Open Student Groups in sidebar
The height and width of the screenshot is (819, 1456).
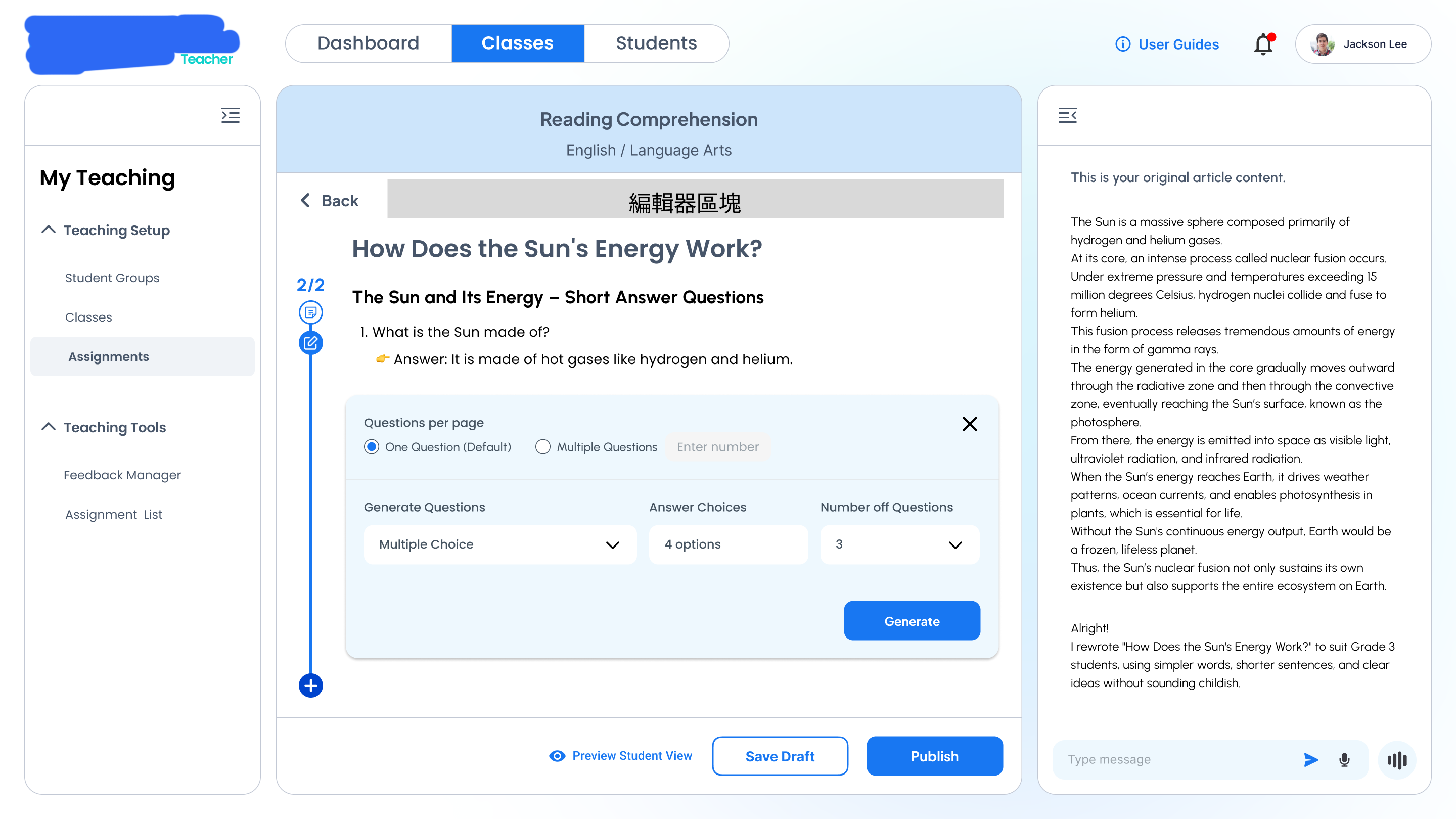pos(112,278)
